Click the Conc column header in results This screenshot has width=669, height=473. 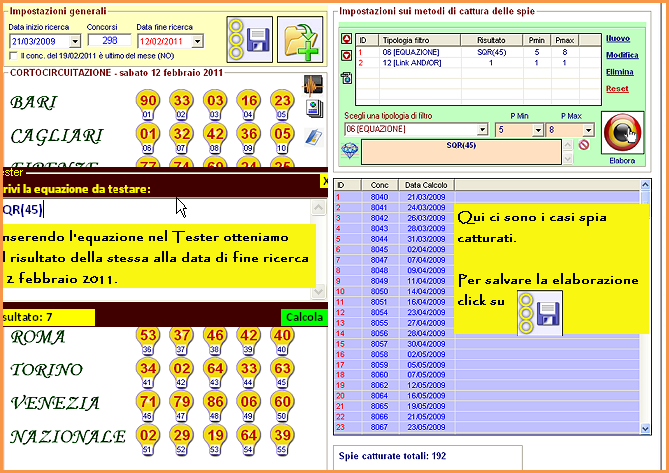coord(379,185)
